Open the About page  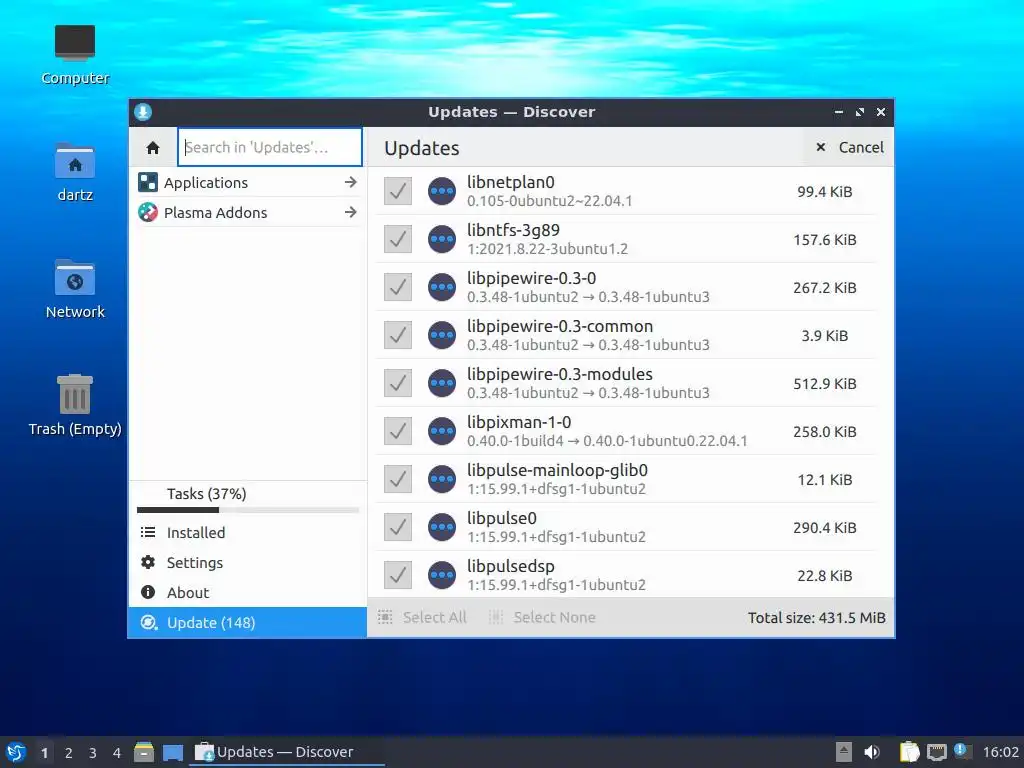[x=248, y=593]
